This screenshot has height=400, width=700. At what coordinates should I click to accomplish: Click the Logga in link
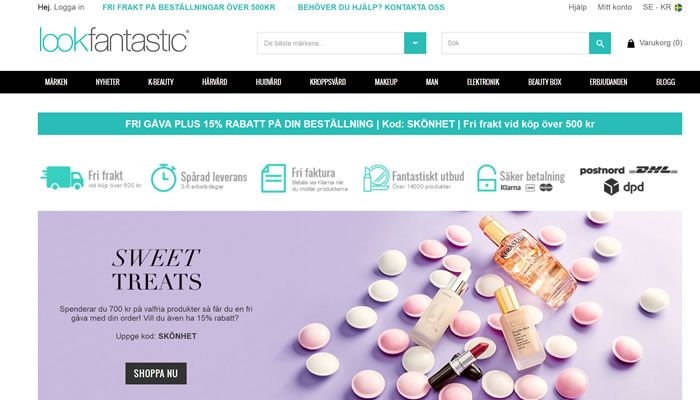tap(69, 7)
